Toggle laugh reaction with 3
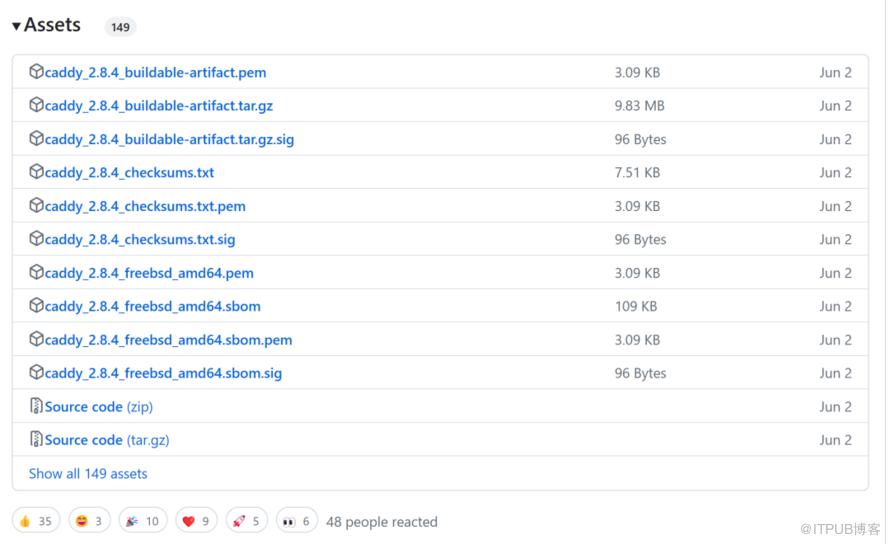Screen dimensions: 890x544 89,521
